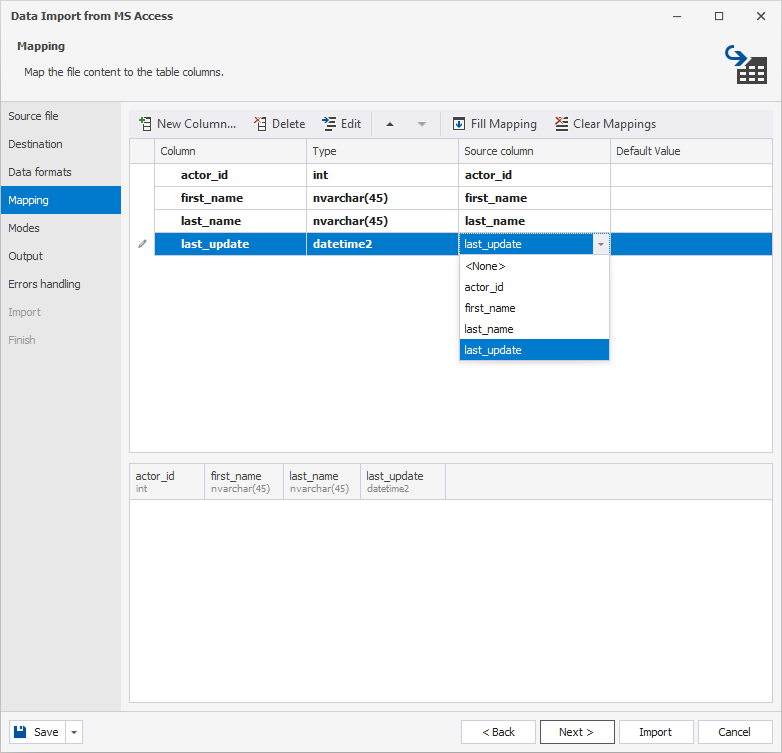The width and height of the screenshot is (782, 753).
Task: Click the last_name preview header
Action: 322,482
